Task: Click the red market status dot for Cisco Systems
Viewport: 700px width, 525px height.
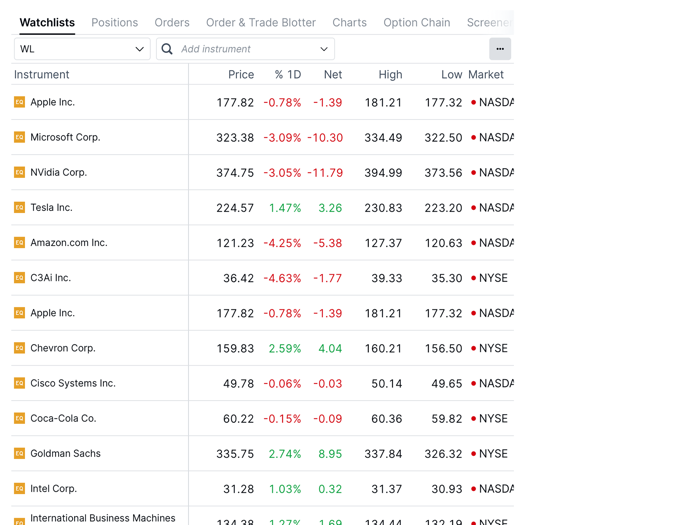Action: tap(473, 383)
